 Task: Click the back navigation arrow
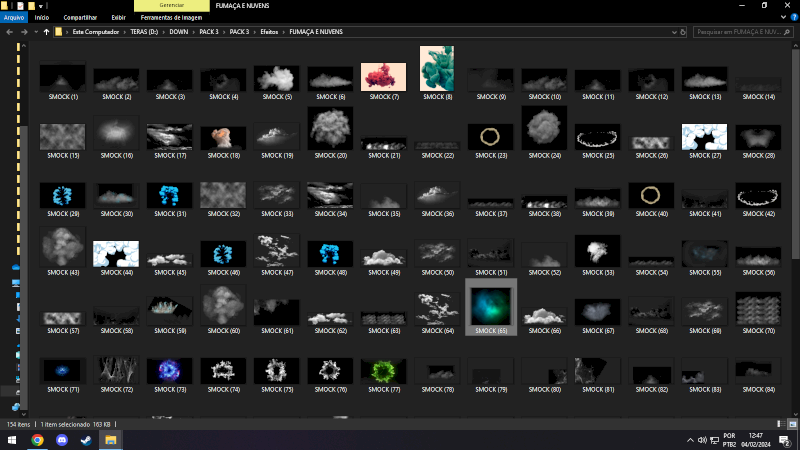9,32
